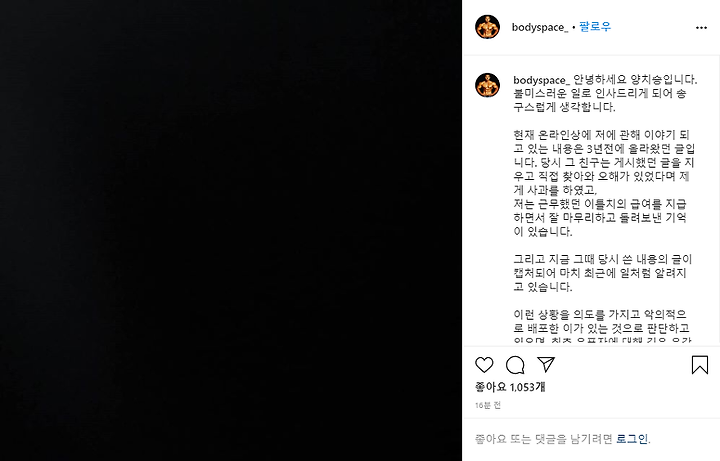This screenshot has height=461, width=720.
Task: Click the black post image
Action: click(231, 230)
